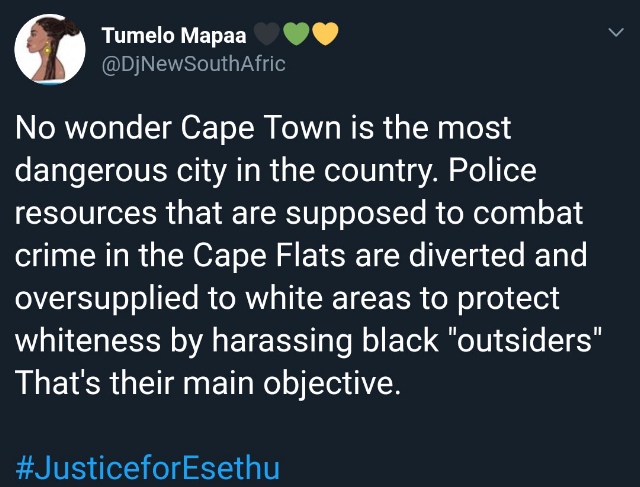Open the @DjNewSouthAfric handle
This screenshot has width=640, height=487.
point(193,64)
